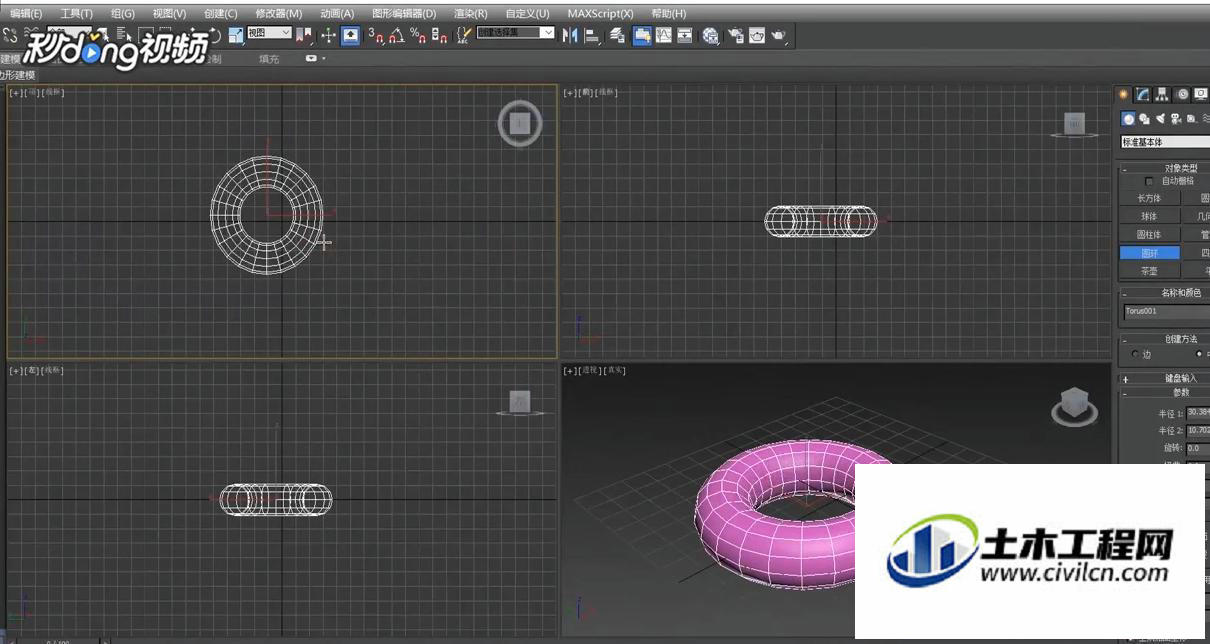Open the 渲染(R) menu
Screen dimensions: 1210x644
click(471, 14)
